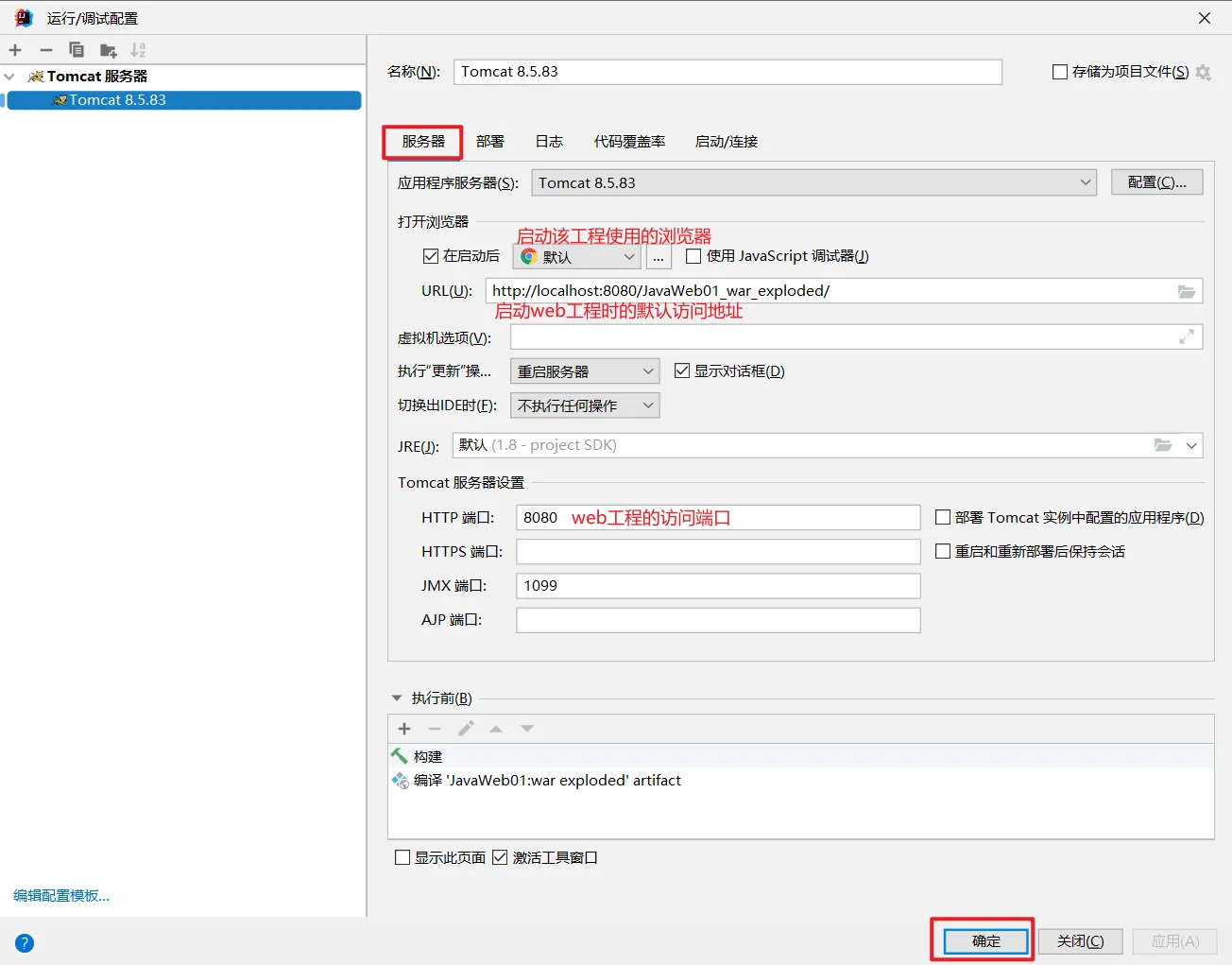Screen dimensions: 1232x965
Task: Remove the selected before-launch task
Action: click(435, 729)
